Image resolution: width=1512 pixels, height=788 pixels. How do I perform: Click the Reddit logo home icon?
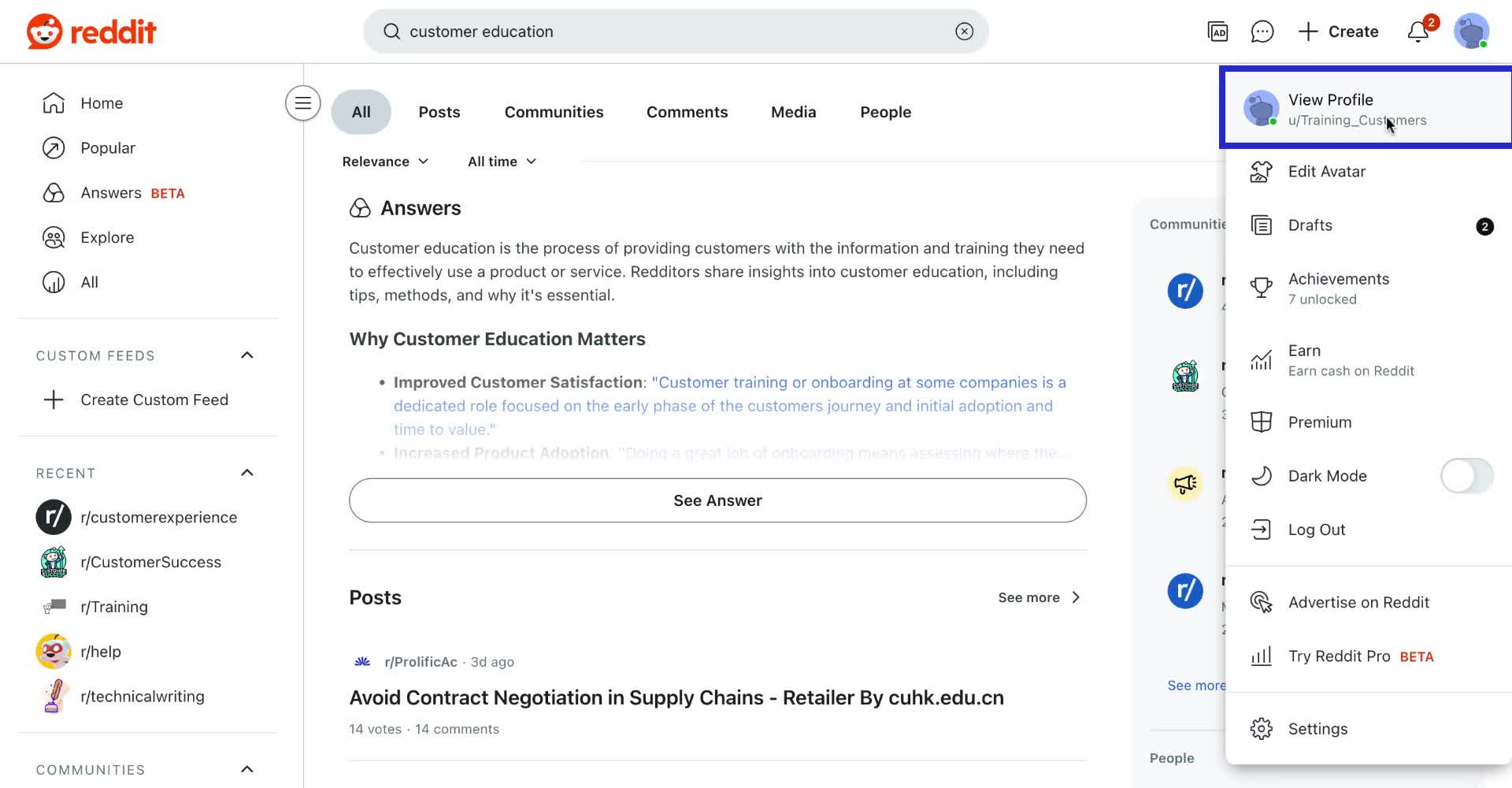(x=91, y=32)
